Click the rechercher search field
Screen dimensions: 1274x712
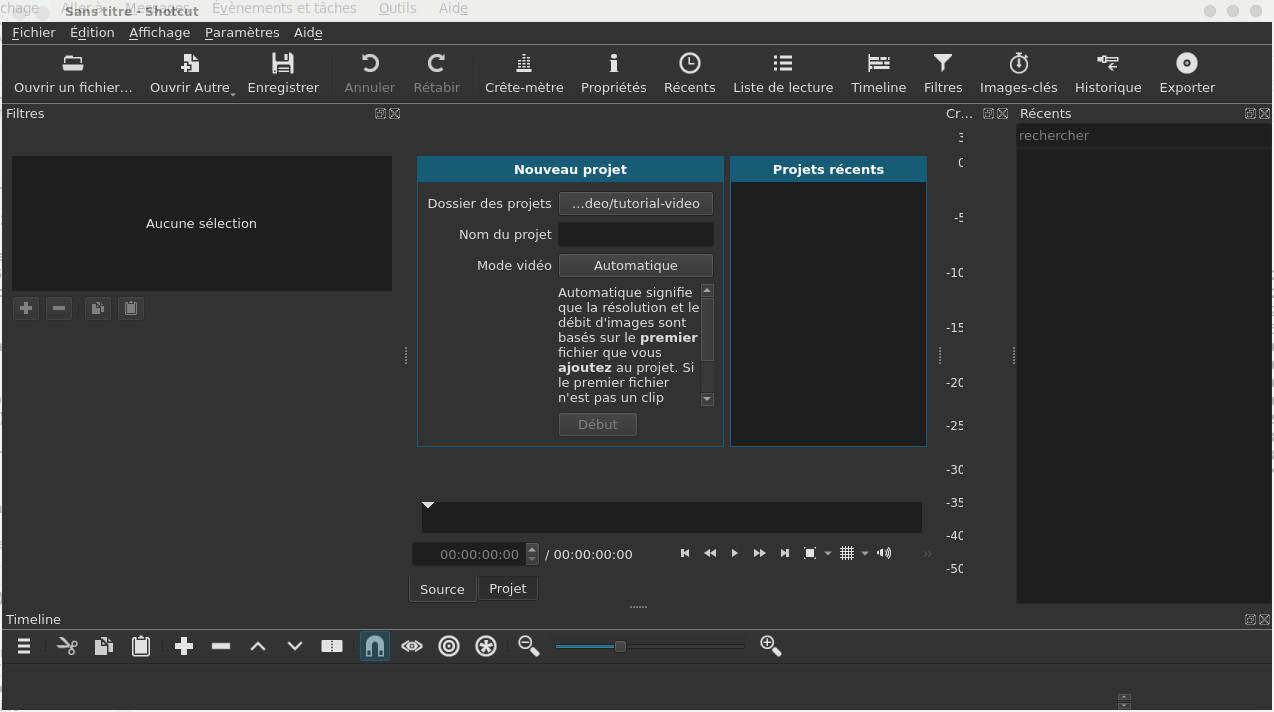coord(1143,135)
